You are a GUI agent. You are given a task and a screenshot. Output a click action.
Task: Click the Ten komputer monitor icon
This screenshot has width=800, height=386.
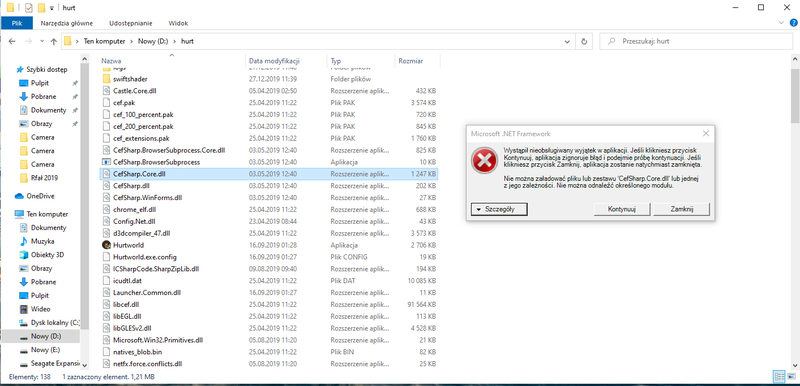[19, 214]
